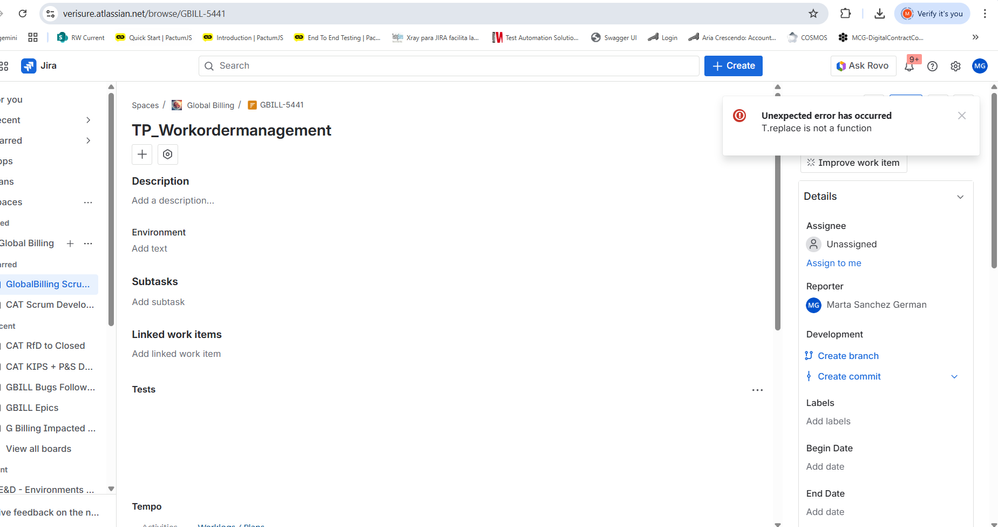Click the plus add-content button under title

(142, 154)
